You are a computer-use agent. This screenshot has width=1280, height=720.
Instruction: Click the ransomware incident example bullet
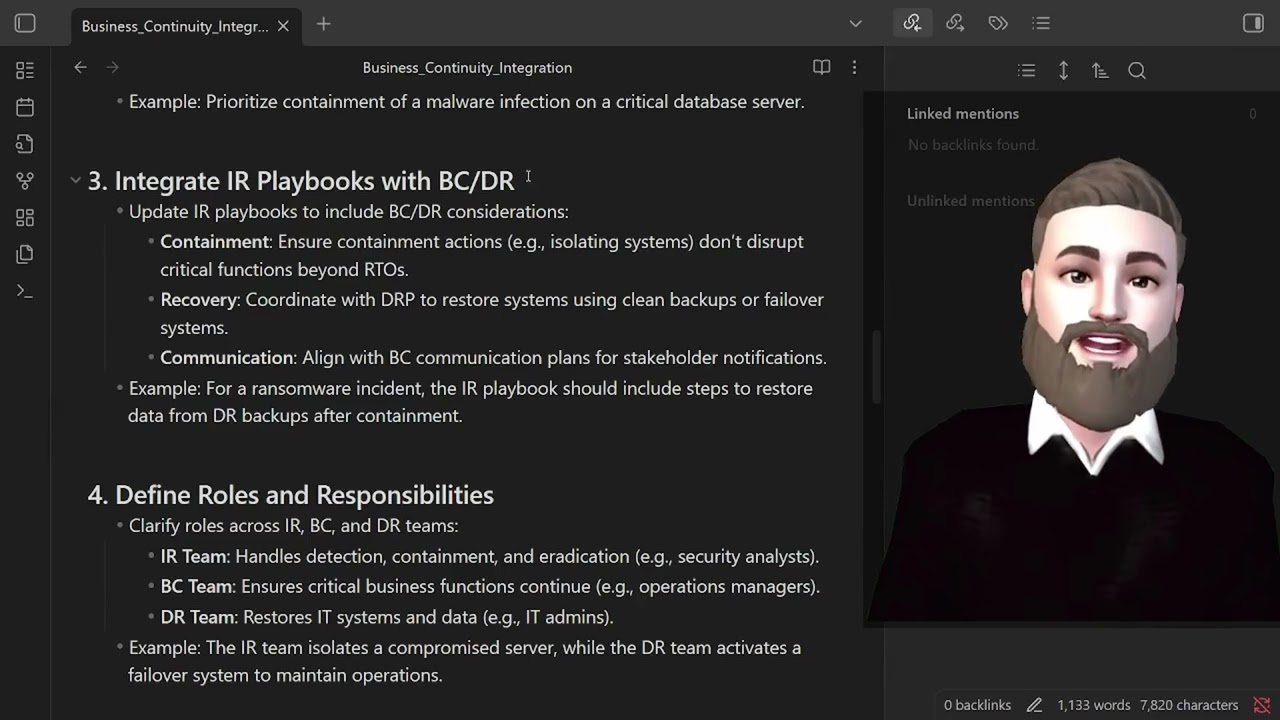tap(470, 402)
